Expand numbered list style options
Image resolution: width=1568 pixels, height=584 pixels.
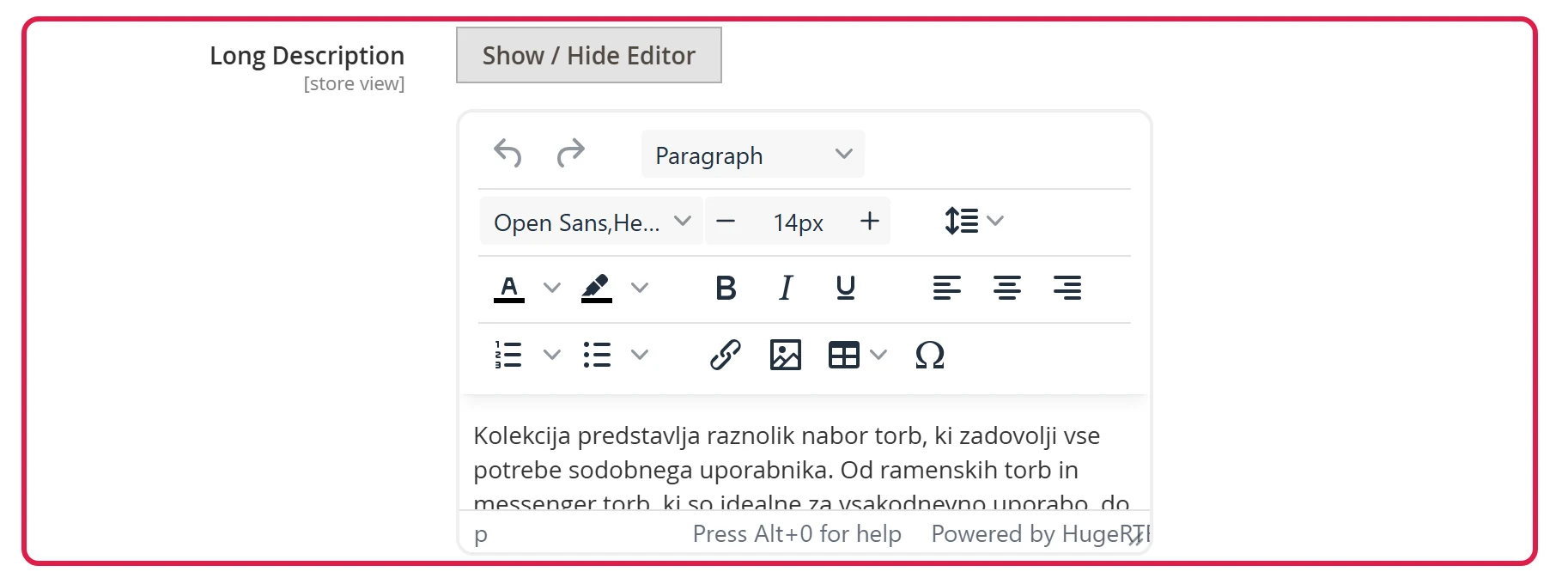pyautogui.click(x=552, y=355)
